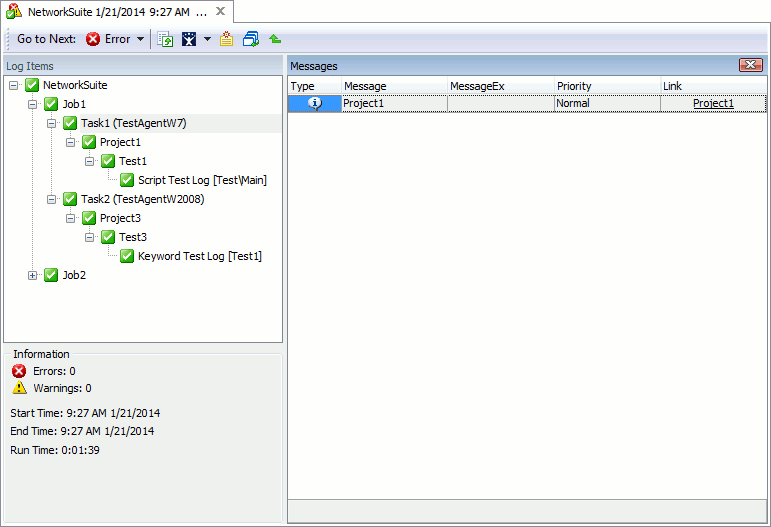The image size is (771, 527).
Task: Click green check icon beside Script Test Log
Action: (127, 180)
